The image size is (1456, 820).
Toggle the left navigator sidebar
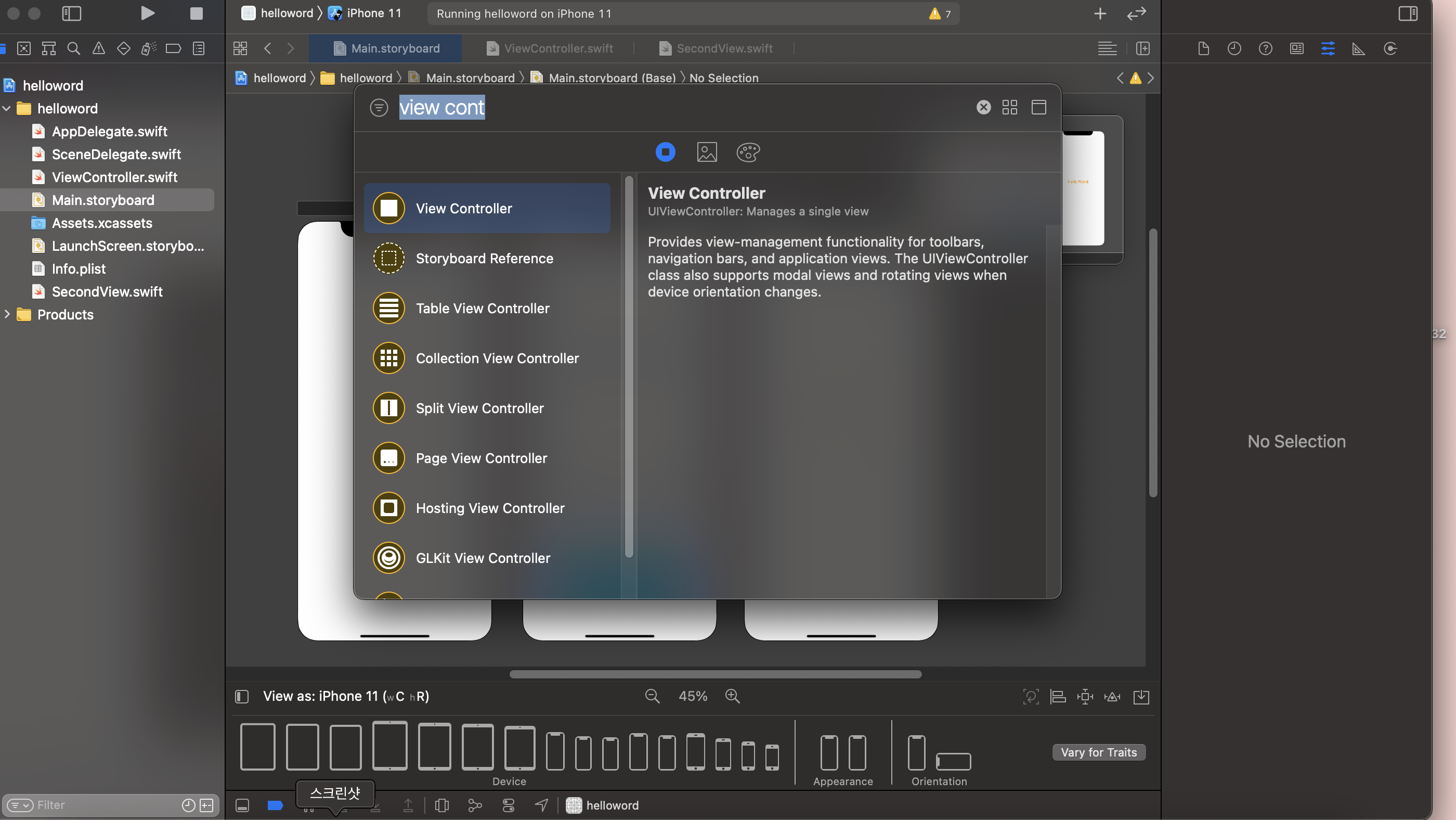71,13
